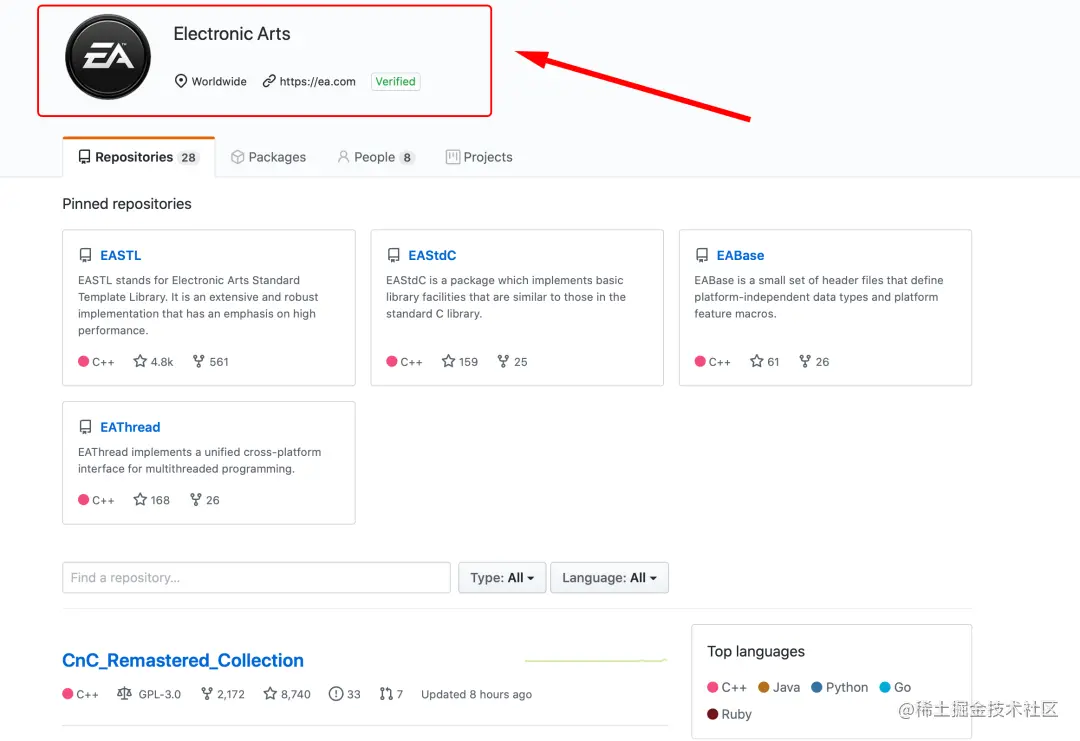Click the Updated 8 hours ago text

tap(477, 694)
